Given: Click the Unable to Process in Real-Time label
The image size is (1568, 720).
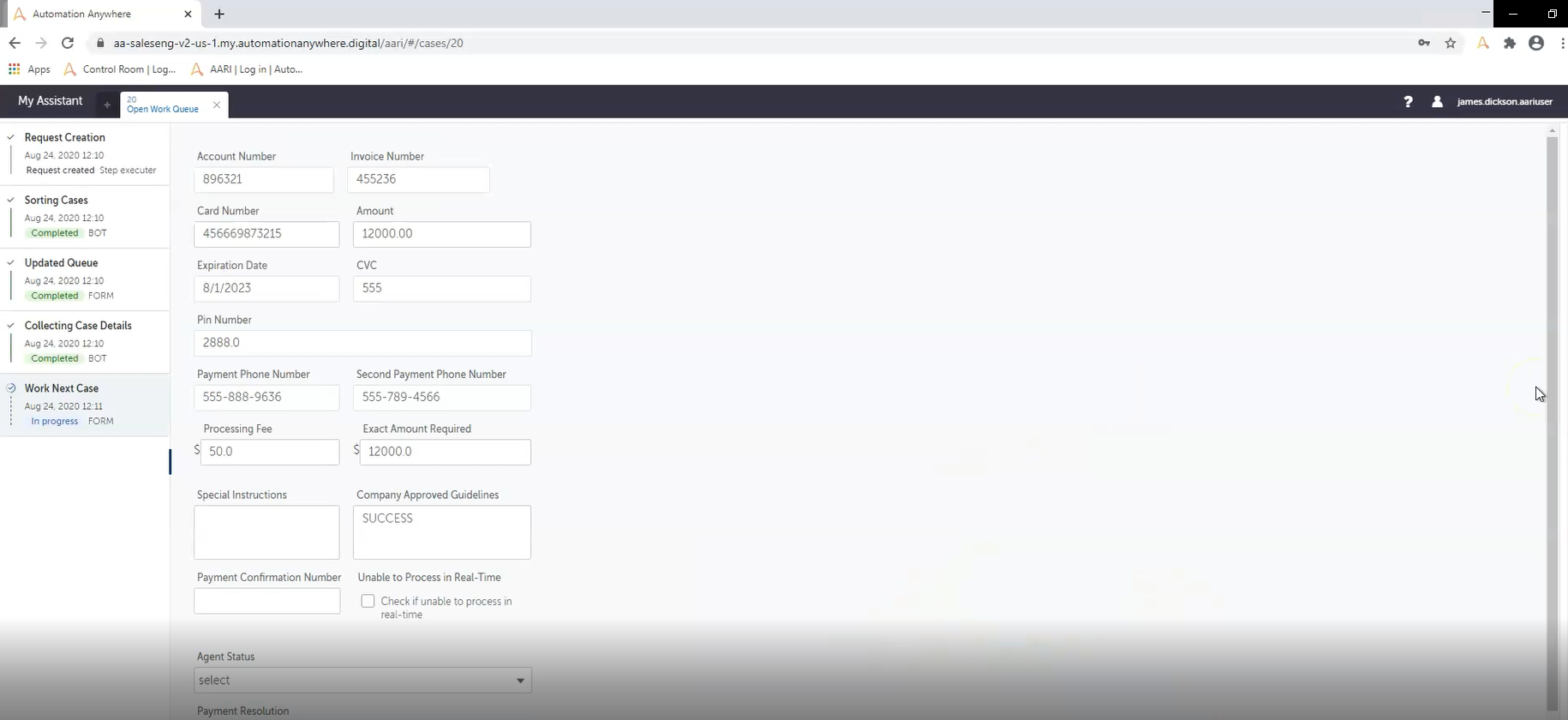Looking at the screenshot, I should coord(429,578).
